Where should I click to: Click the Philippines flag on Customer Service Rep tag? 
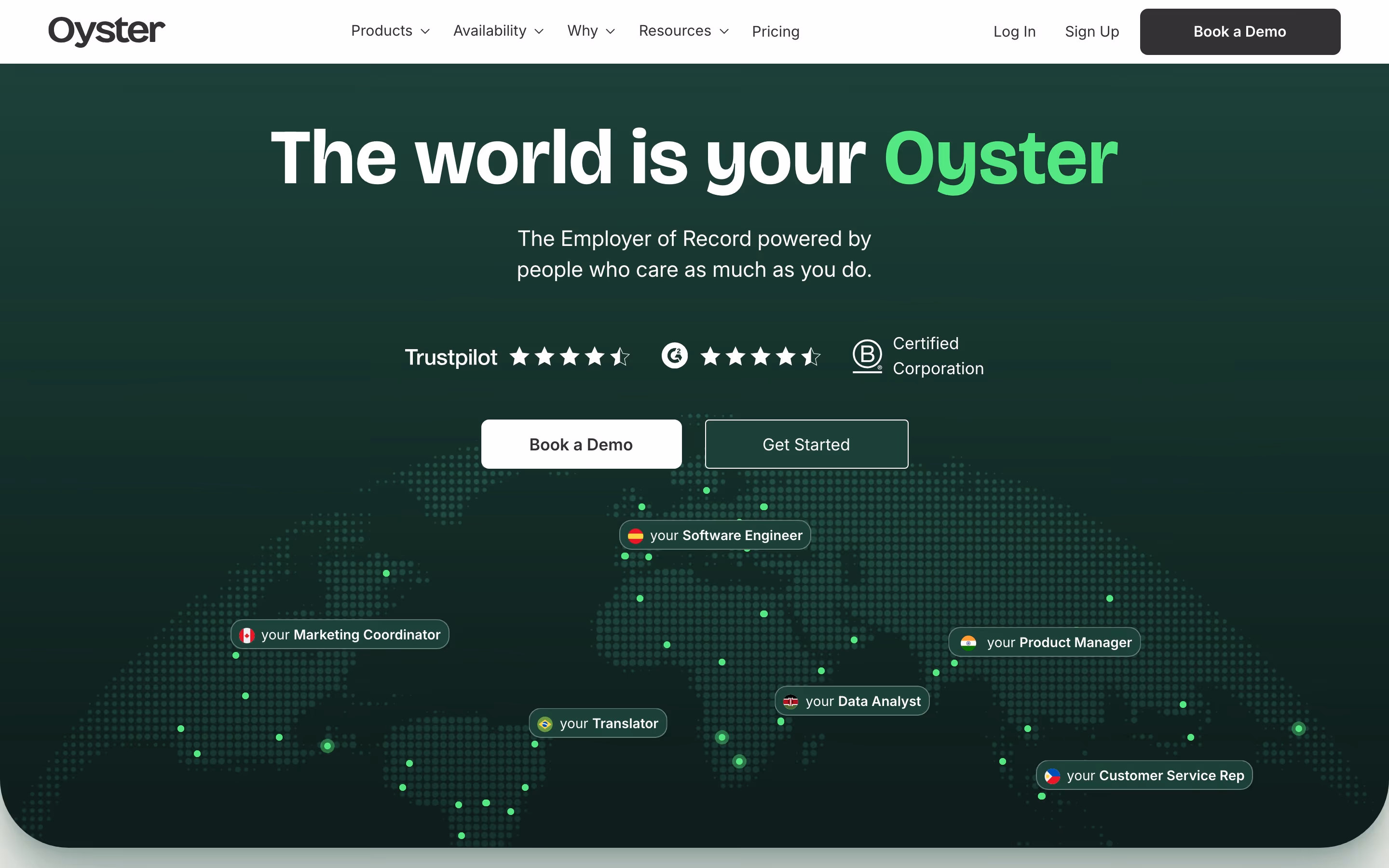click(x=1052, y=776)
